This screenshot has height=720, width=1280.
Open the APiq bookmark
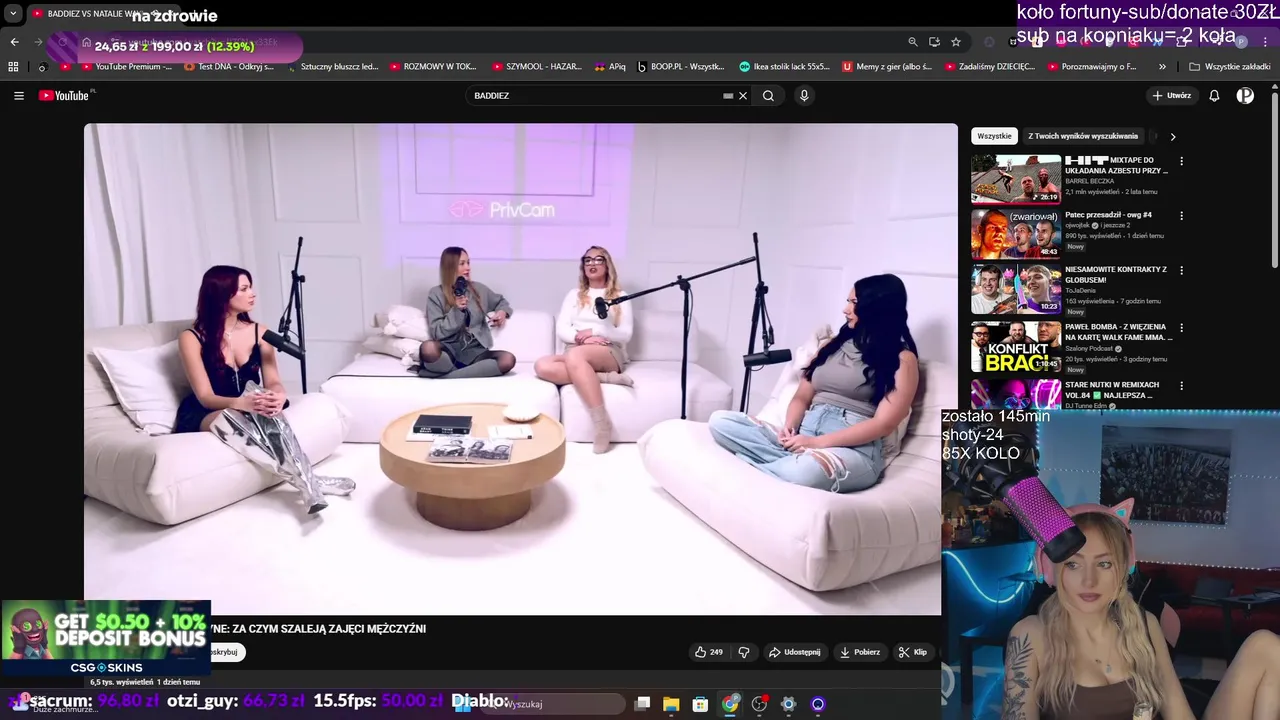(610, 67)
